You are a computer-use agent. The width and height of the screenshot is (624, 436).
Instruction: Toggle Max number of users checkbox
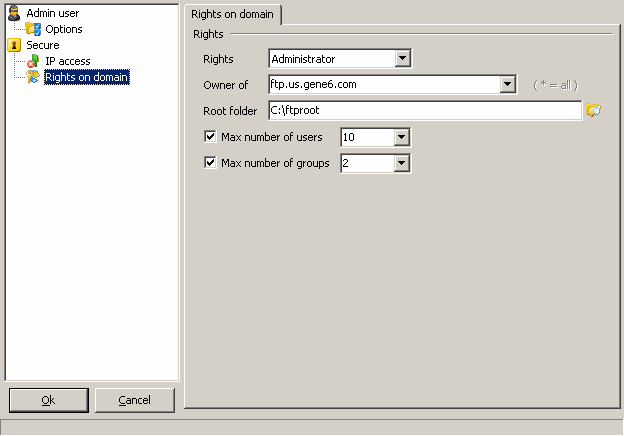[x=210, y=137]
